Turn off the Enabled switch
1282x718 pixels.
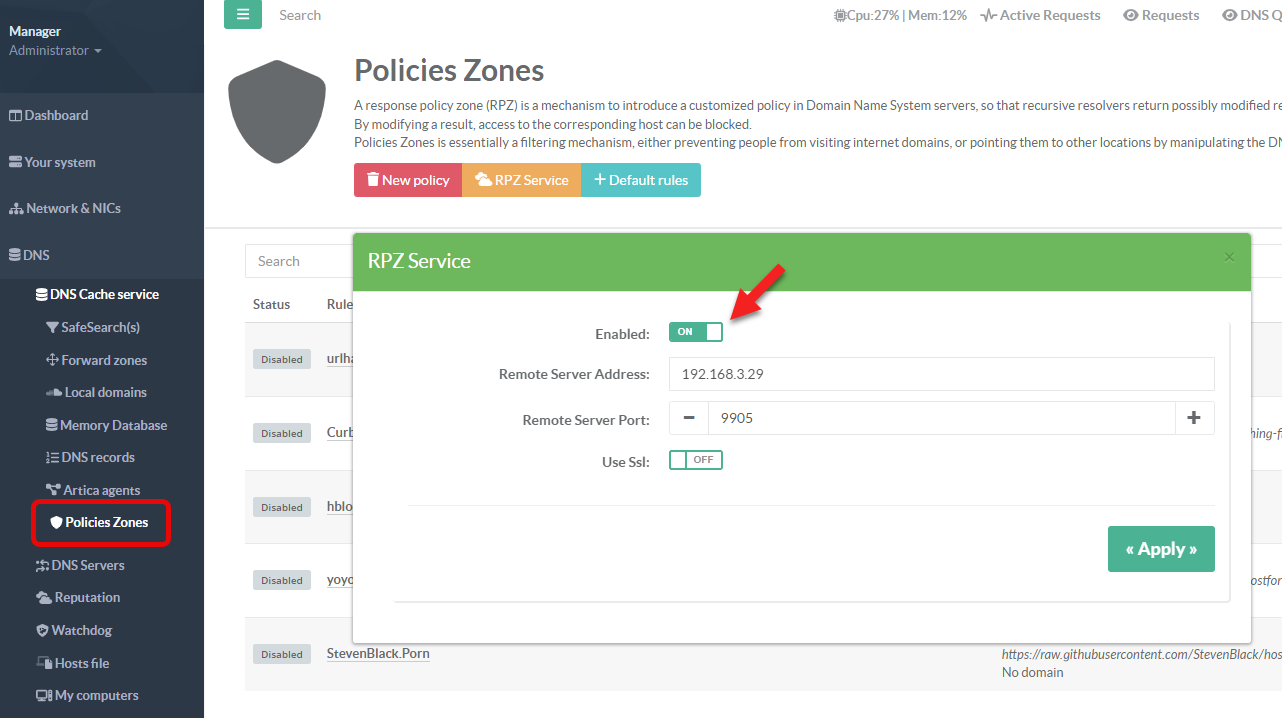(696, 332)
